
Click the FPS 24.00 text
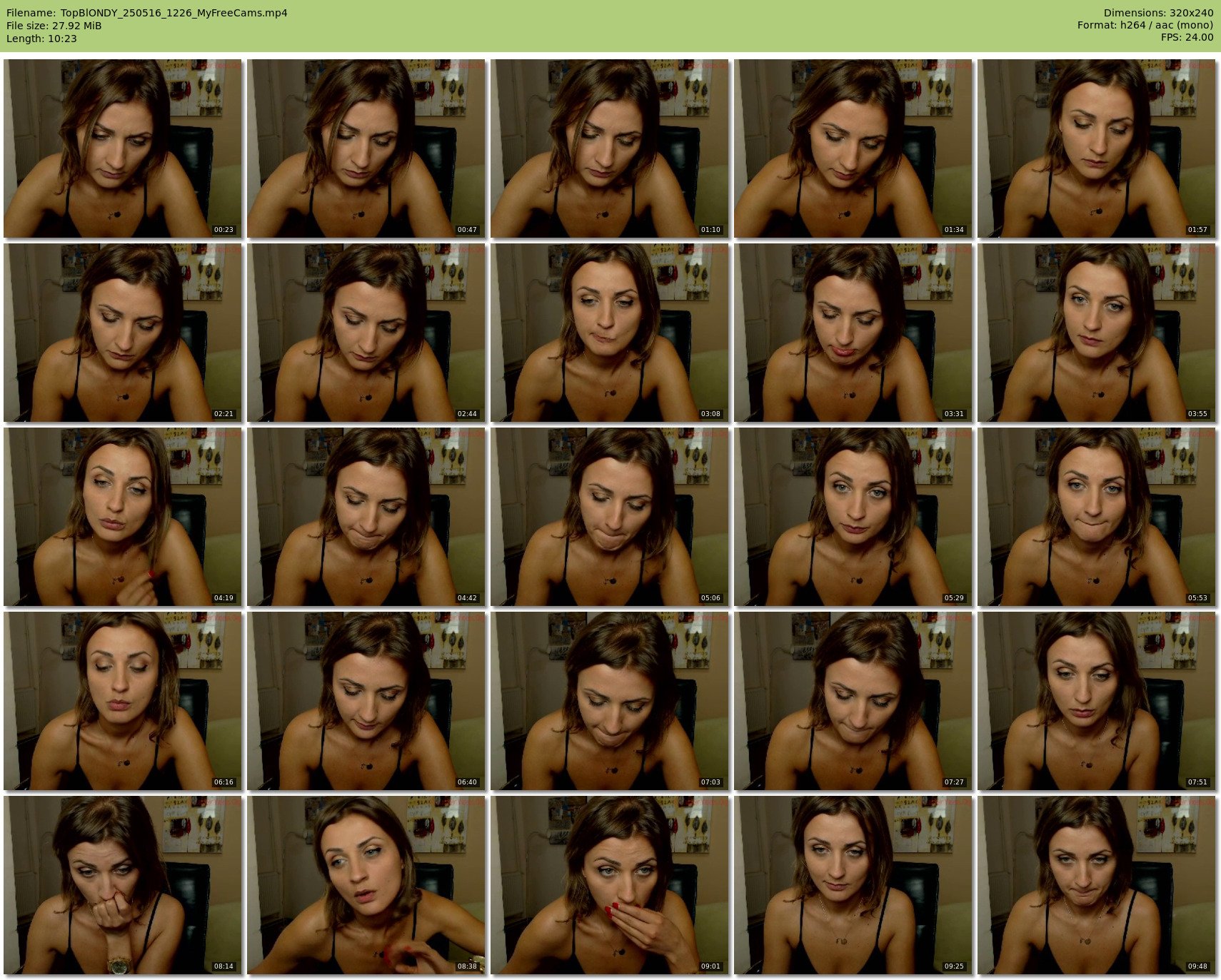[1187, 37]
